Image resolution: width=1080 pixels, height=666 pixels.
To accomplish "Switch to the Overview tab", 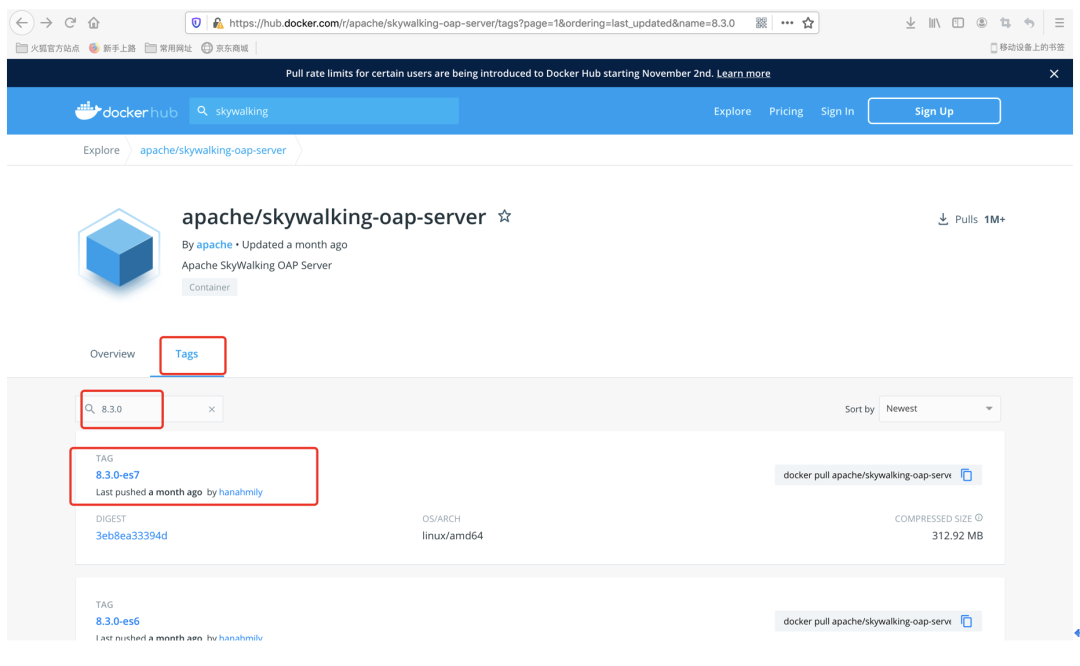I will [x=112, y=354].
